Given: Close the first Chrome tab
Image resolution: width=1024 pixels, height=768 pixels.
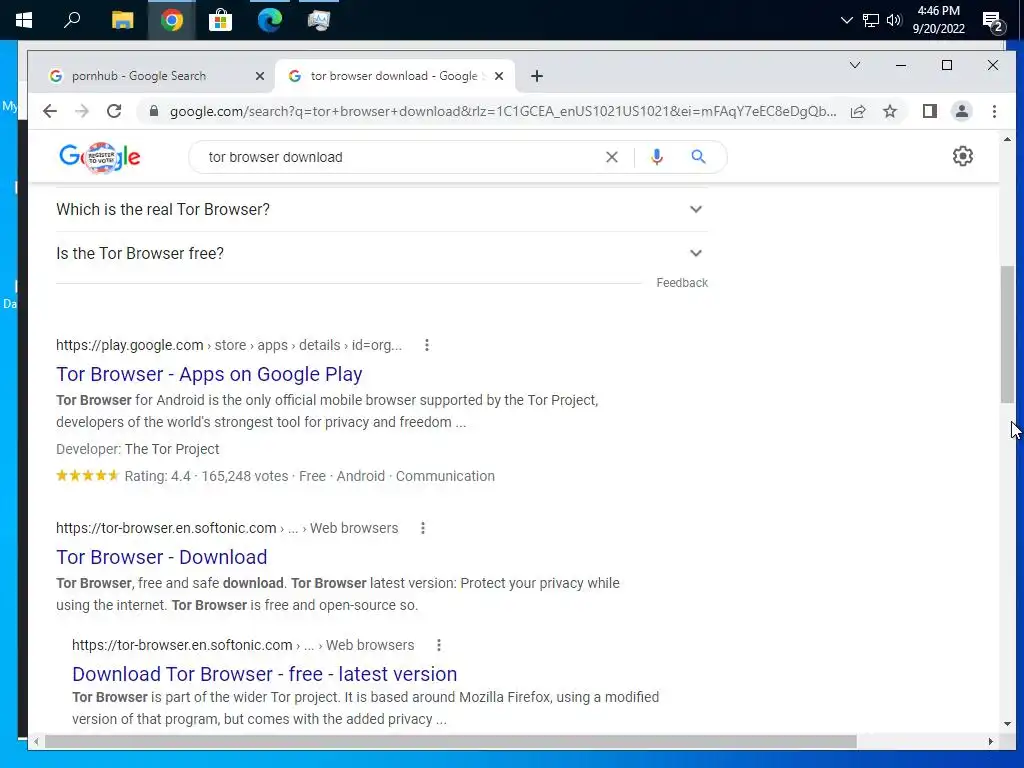Looking at the screenshot, I should [x=259, y=76].
